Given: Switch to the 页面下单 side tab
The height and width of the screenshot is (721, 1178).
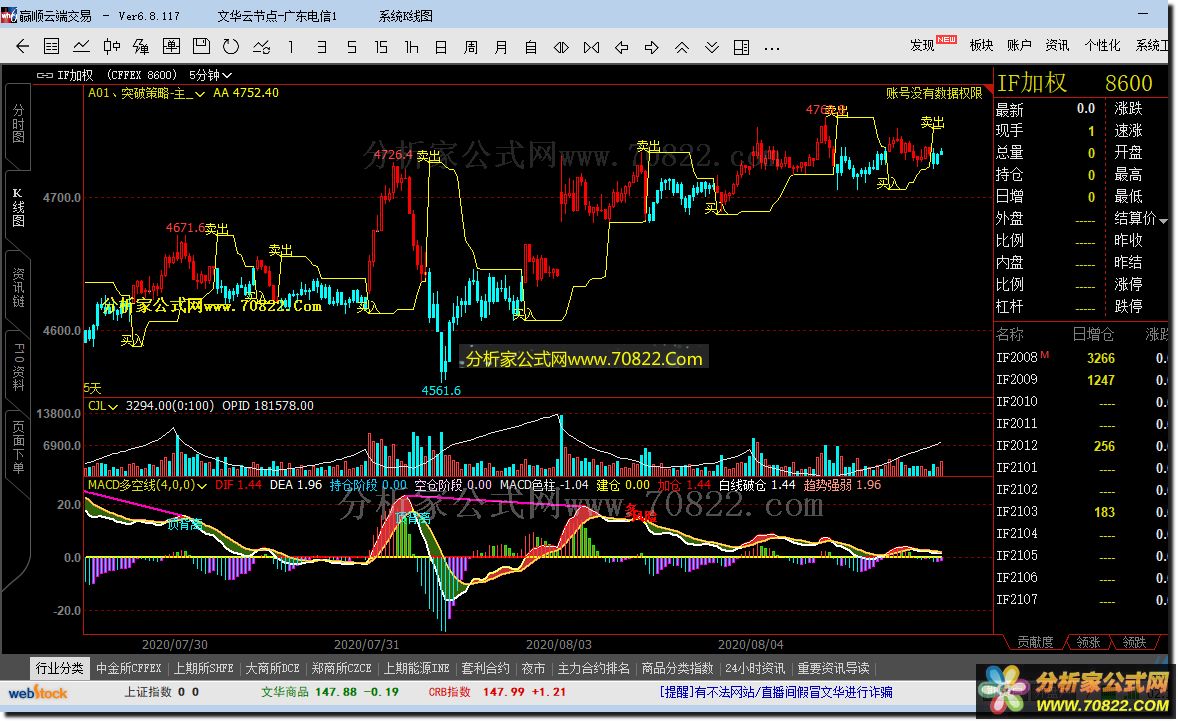Looking at the screenshot, I should pos(18,446).
